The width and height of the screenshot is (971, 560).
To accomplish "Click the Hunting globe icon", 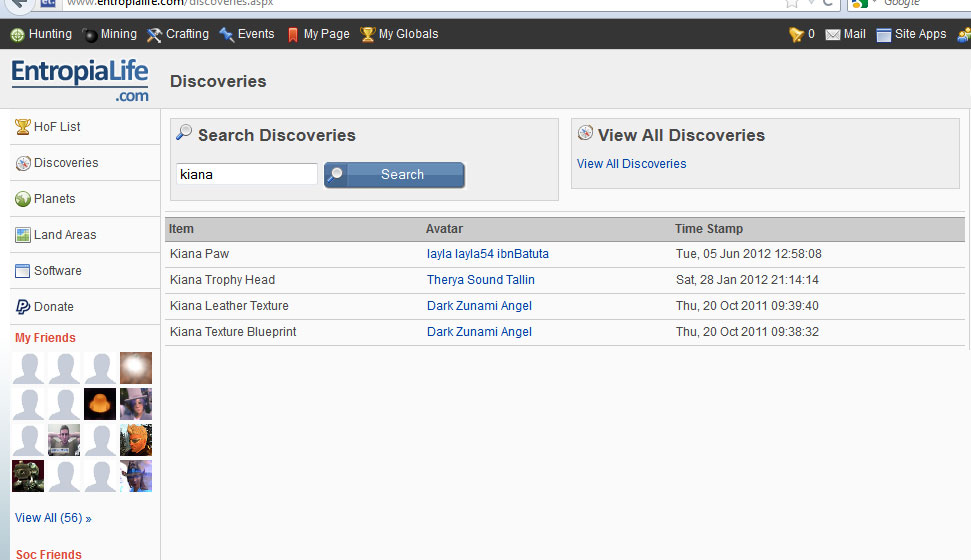I will tap(17, 35).
